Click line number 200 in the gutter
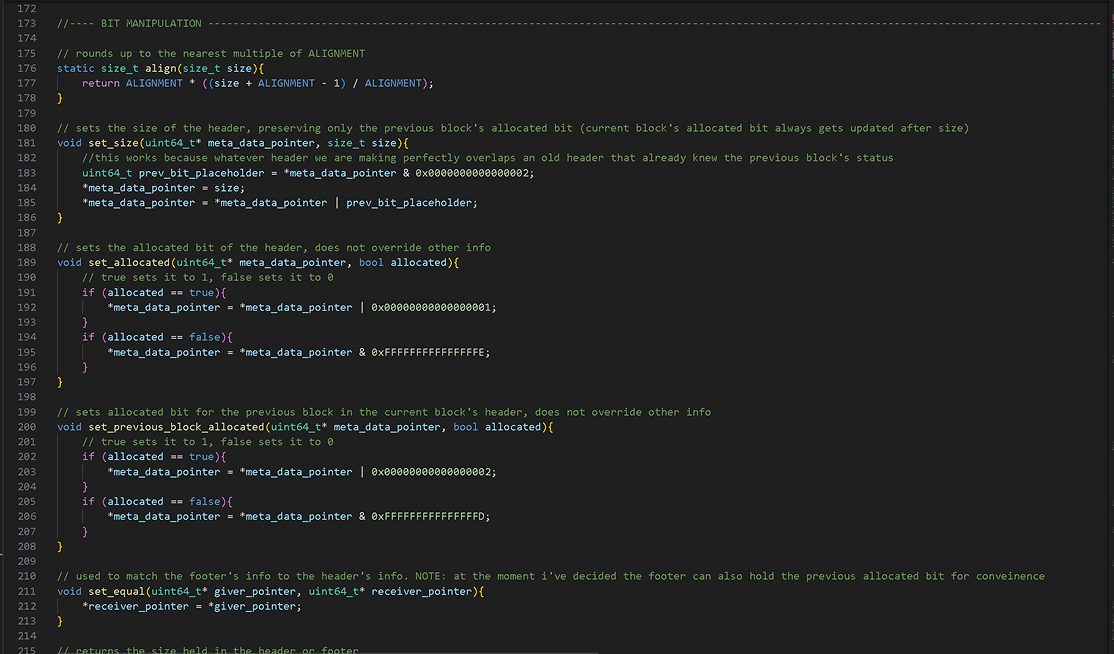 coord(26,427)
